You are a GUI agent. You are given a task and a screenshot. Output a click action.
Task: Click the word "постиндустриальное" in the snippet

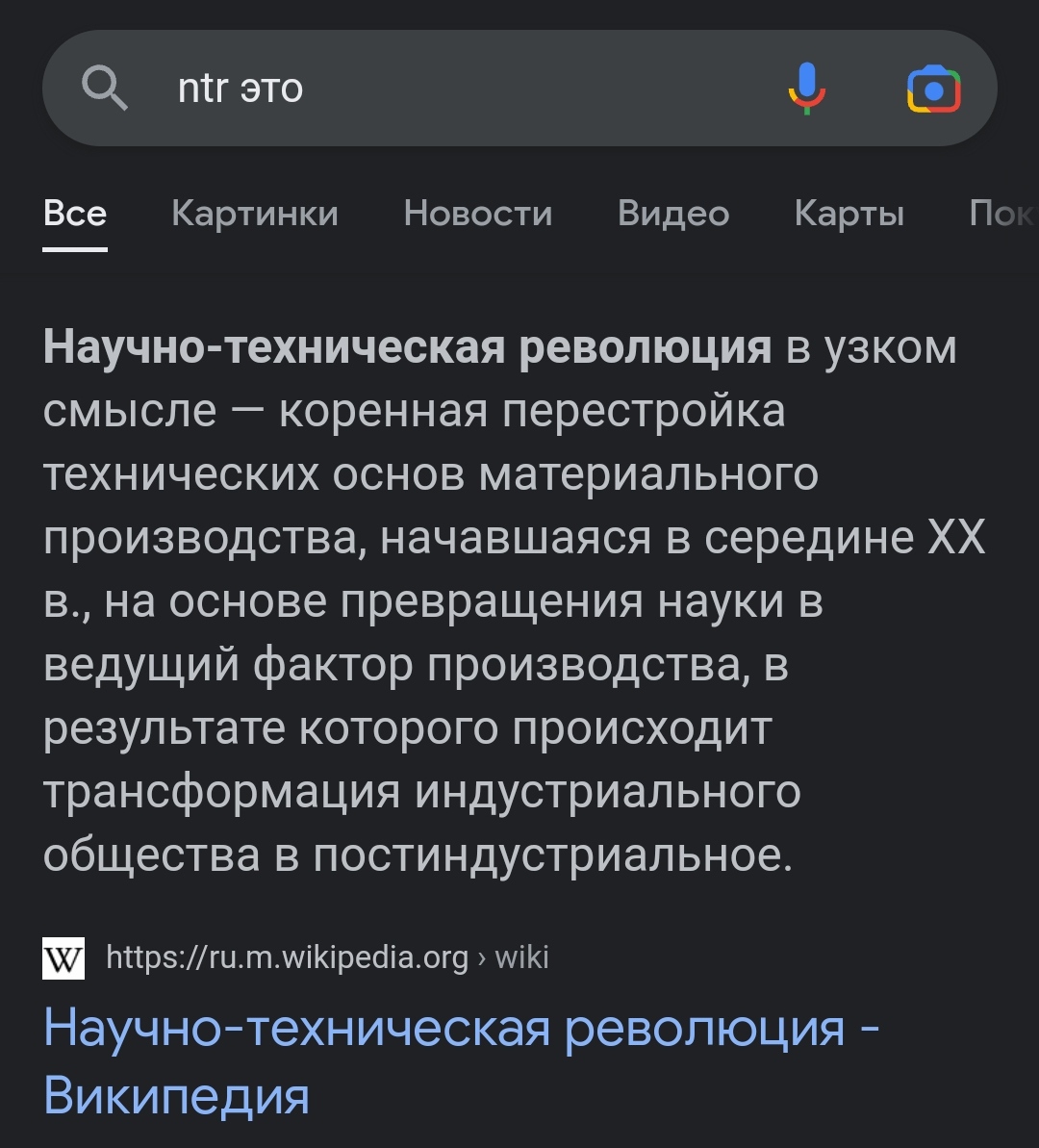point(553,855)
